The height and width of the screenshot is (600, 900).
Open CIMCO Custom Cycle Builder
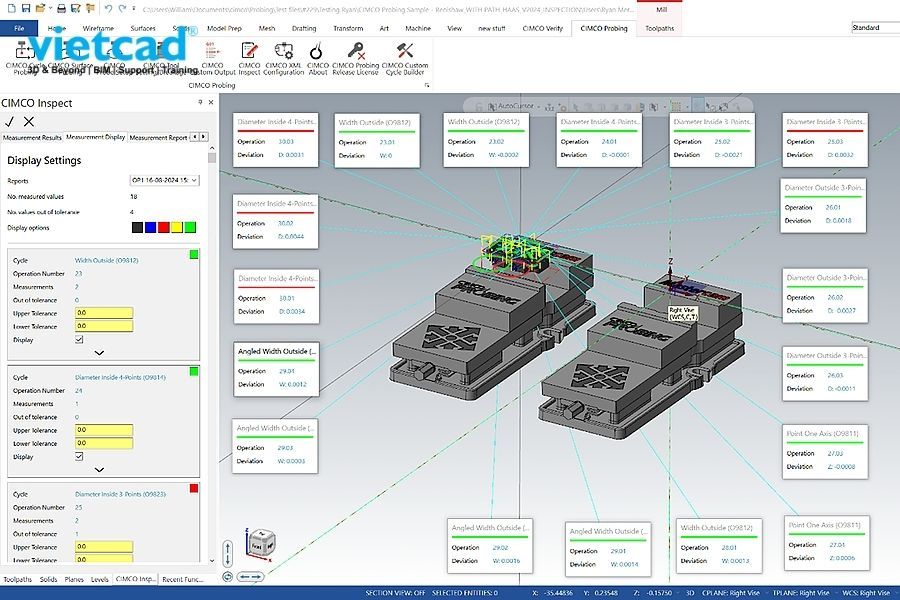tap(405, 59)
